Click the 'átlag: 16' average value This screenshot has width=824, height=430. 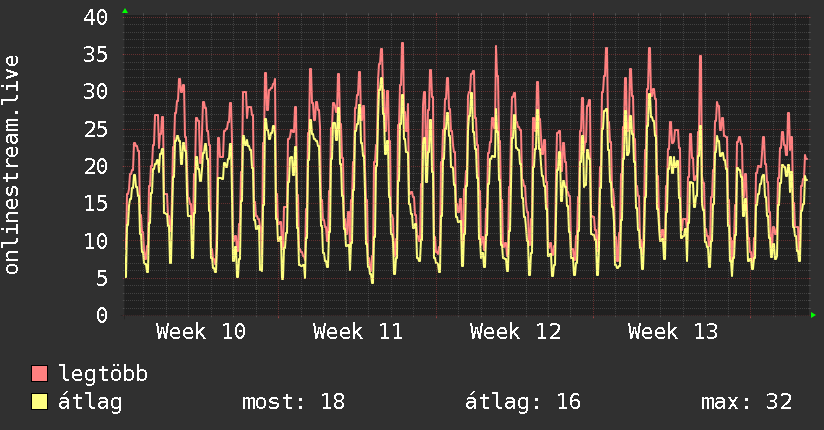tap(522, 402)
